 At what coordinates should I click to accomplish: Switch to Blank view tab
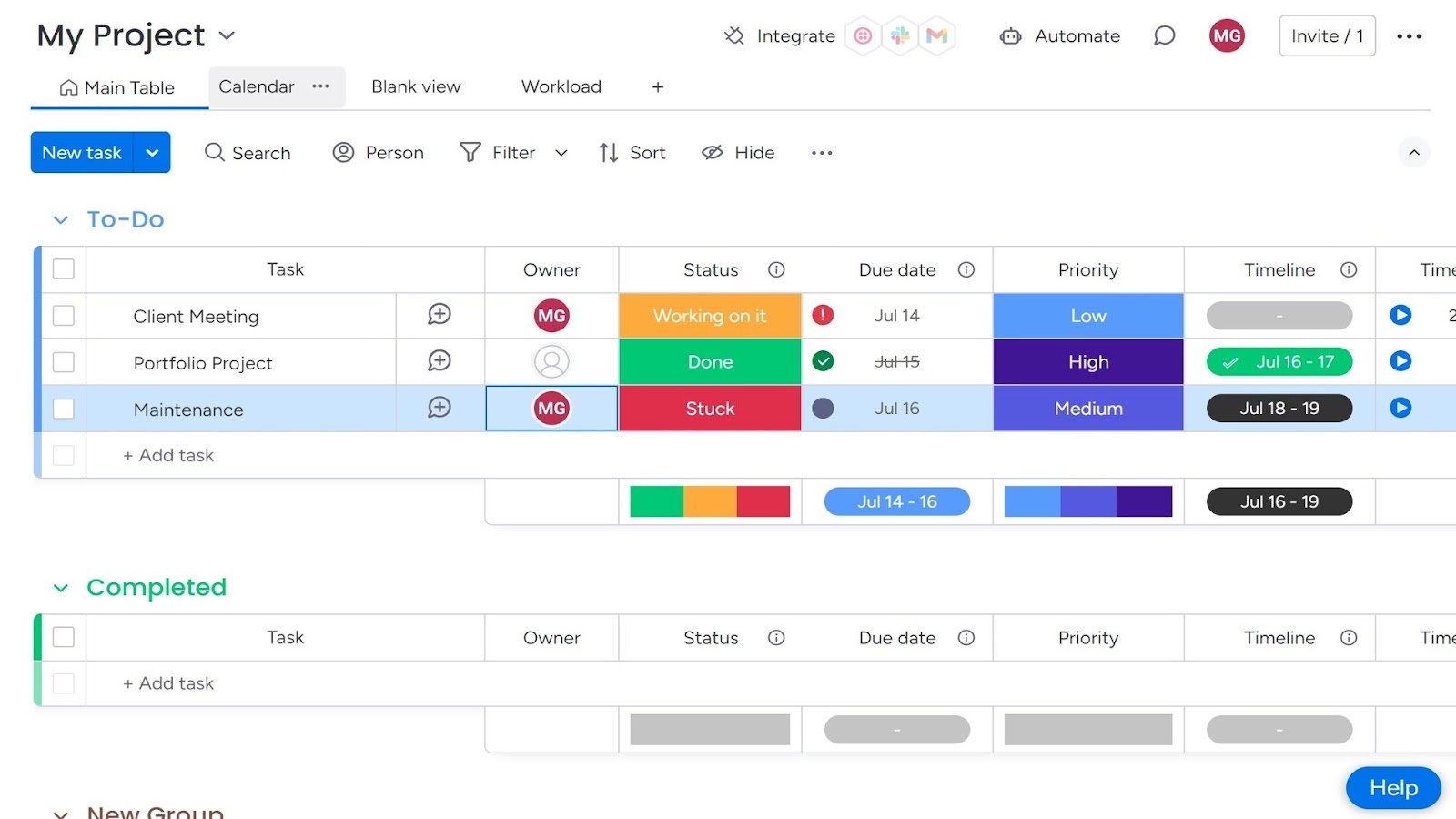(416, 86)
